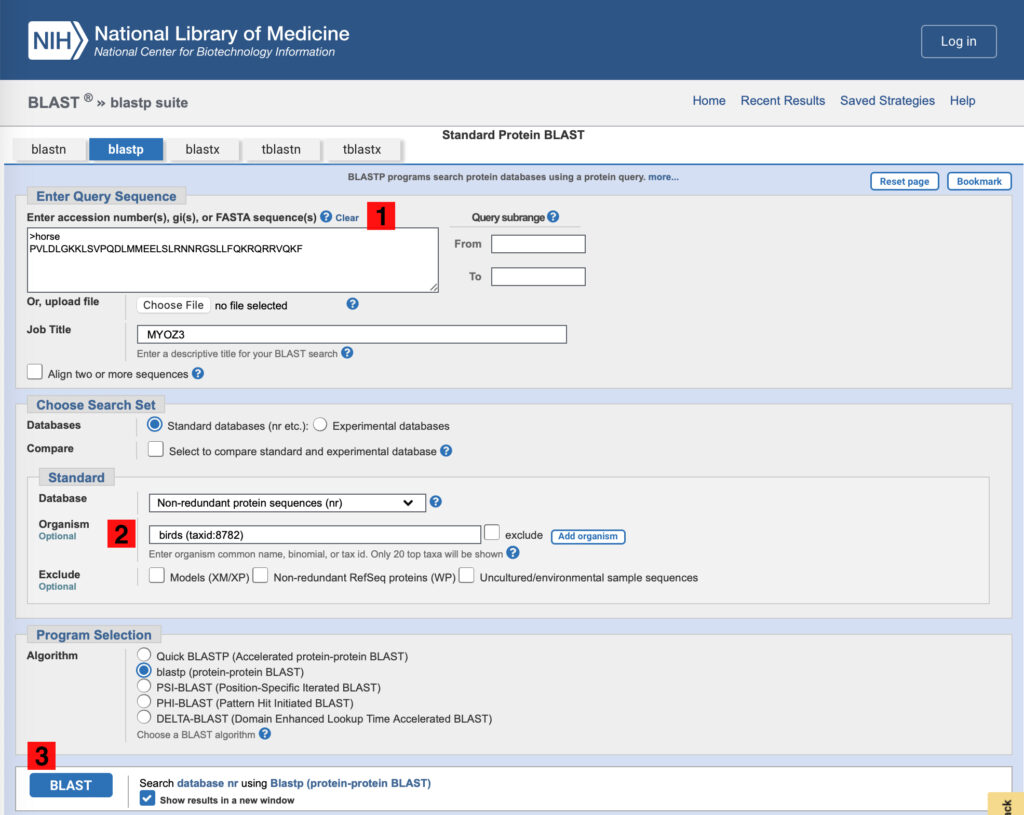Click the BLAST title in breadcrumb
1024x815 pixels.
(x=54, y=103)
